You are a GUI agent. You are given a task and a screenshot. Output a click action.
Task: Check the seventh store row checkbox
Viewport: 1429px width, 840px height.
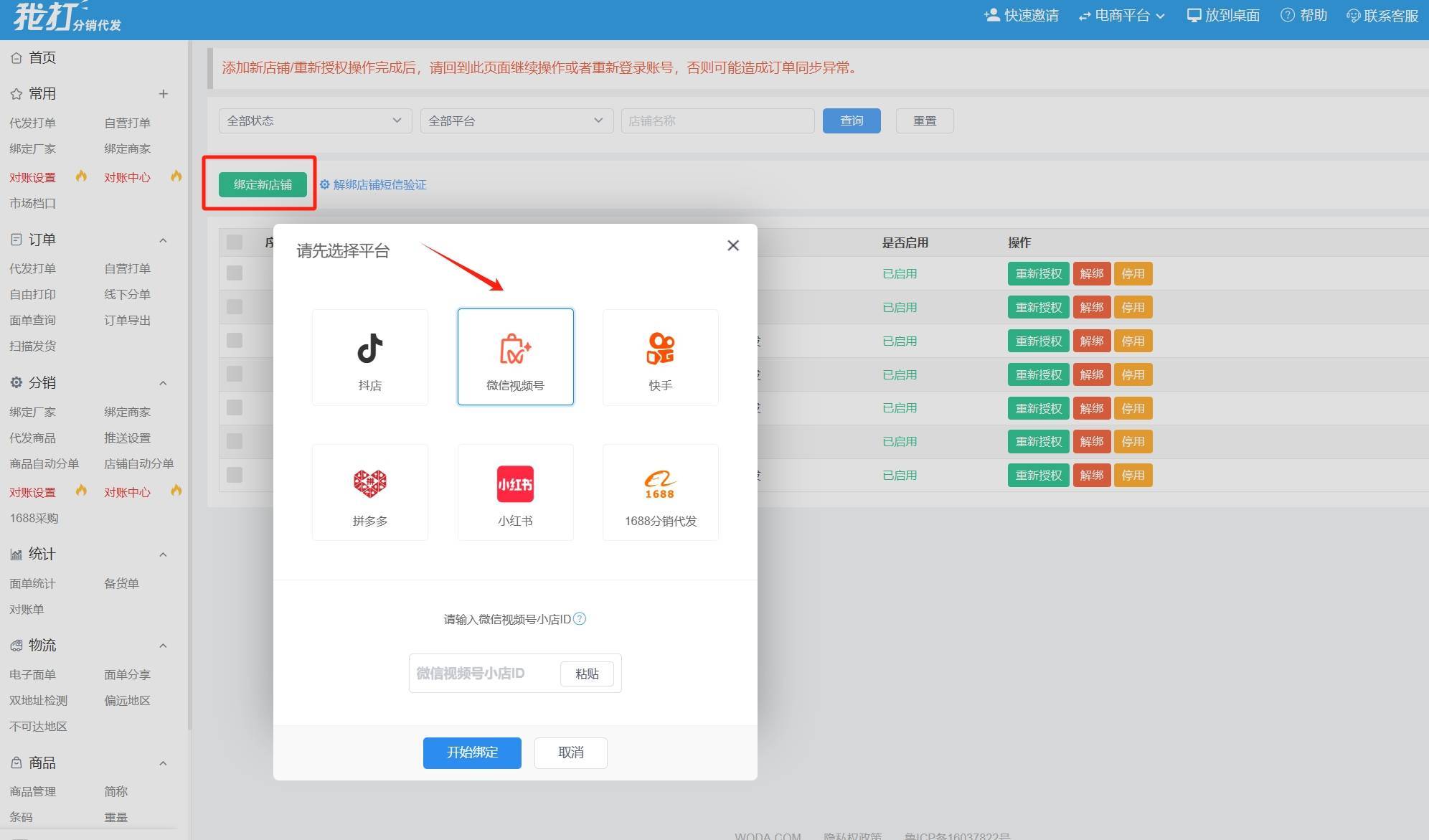[235, 475]
